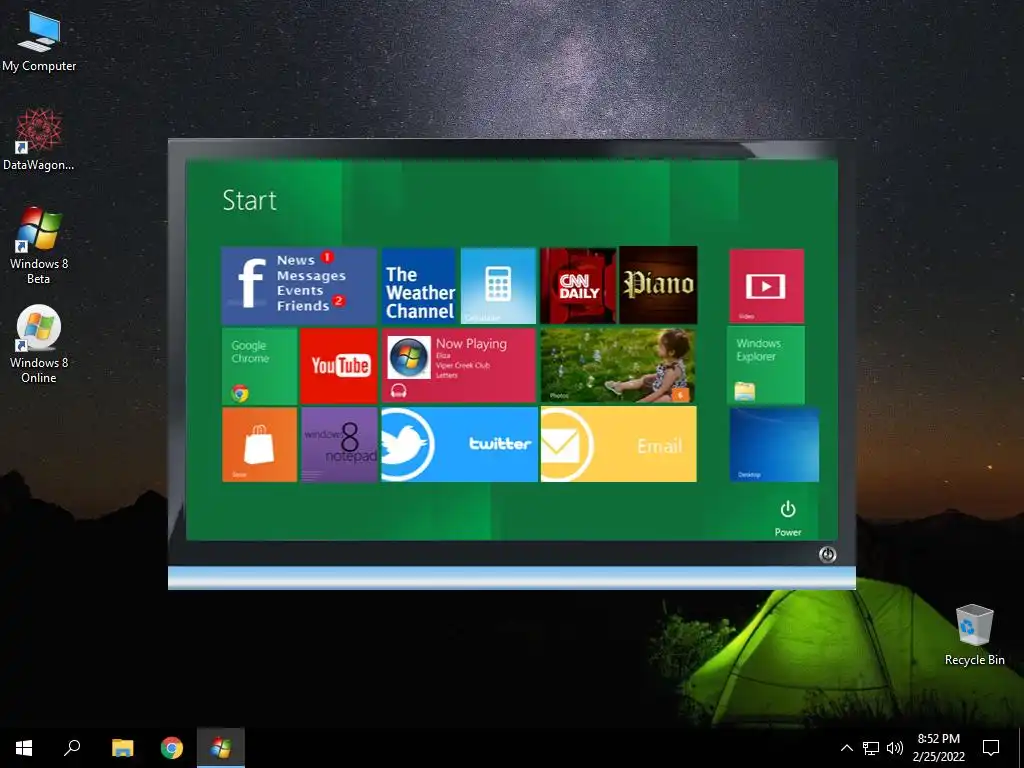The image size is (1024, 768).
Task: Click the active Windows 8 taskbar app
Action: pos(221,748)
